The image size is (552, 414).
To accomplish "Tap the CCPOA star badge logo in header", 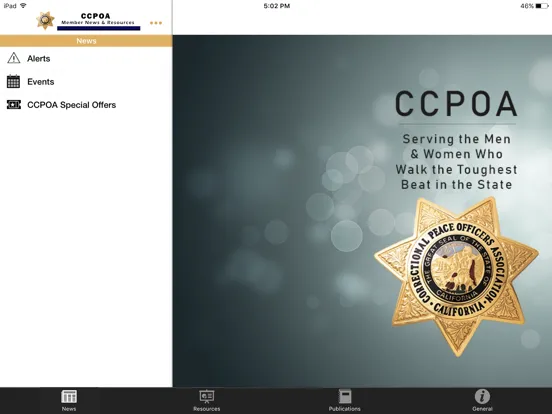I will point(45,20).
